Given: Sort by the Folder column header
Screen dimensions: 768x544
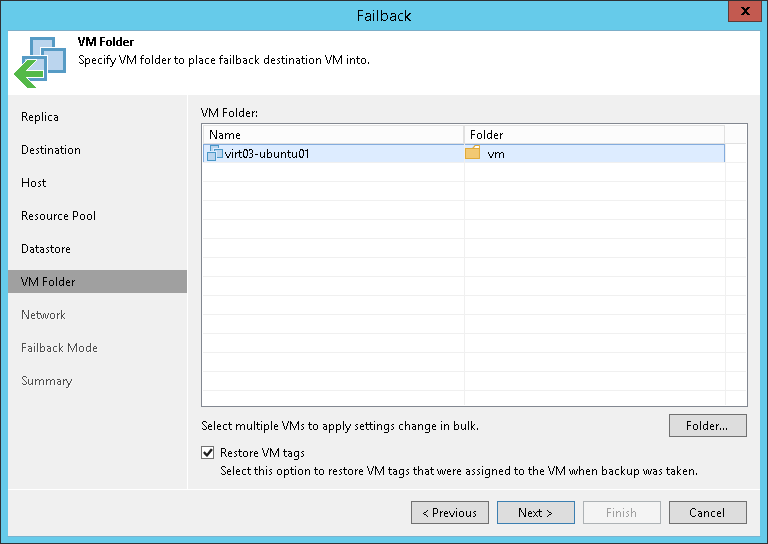Looking at the screenshot, I should tap(593, 134).
